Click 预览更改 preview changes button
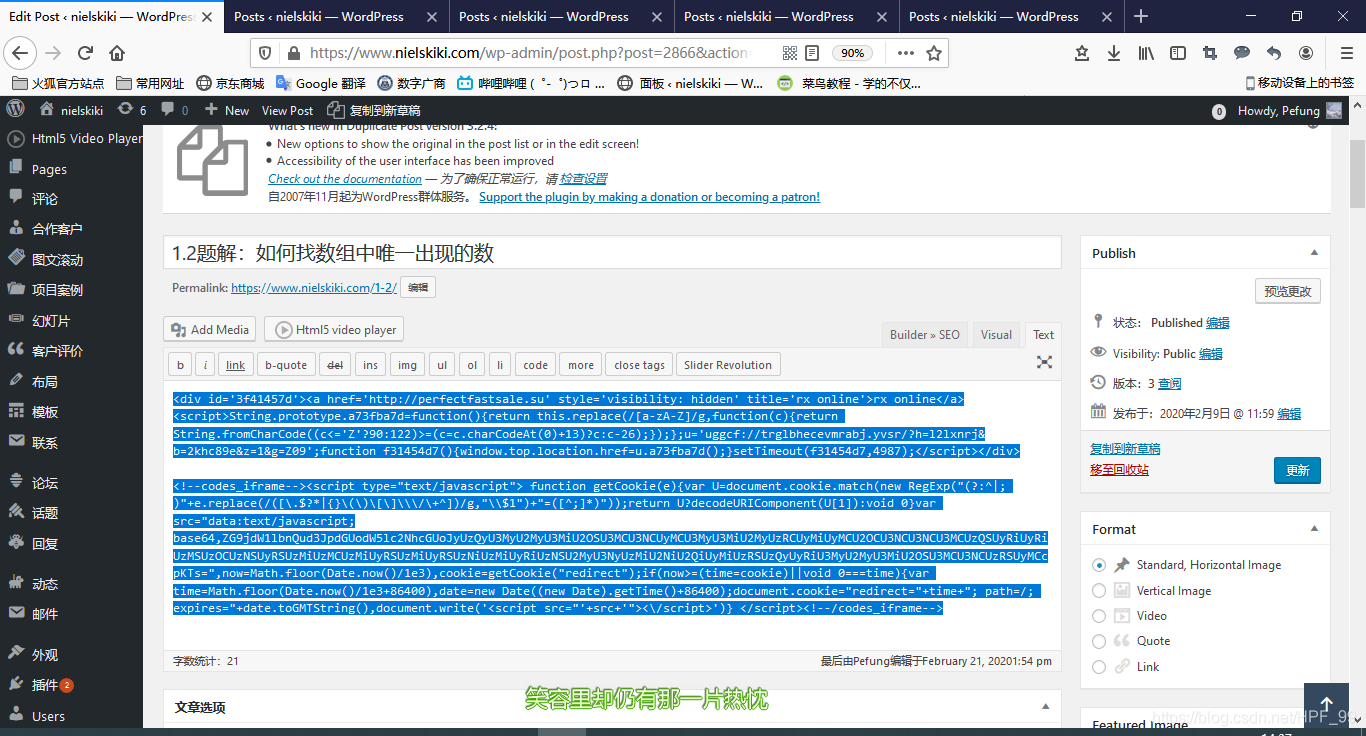The image size is (1366, 736). point(1288,291)
